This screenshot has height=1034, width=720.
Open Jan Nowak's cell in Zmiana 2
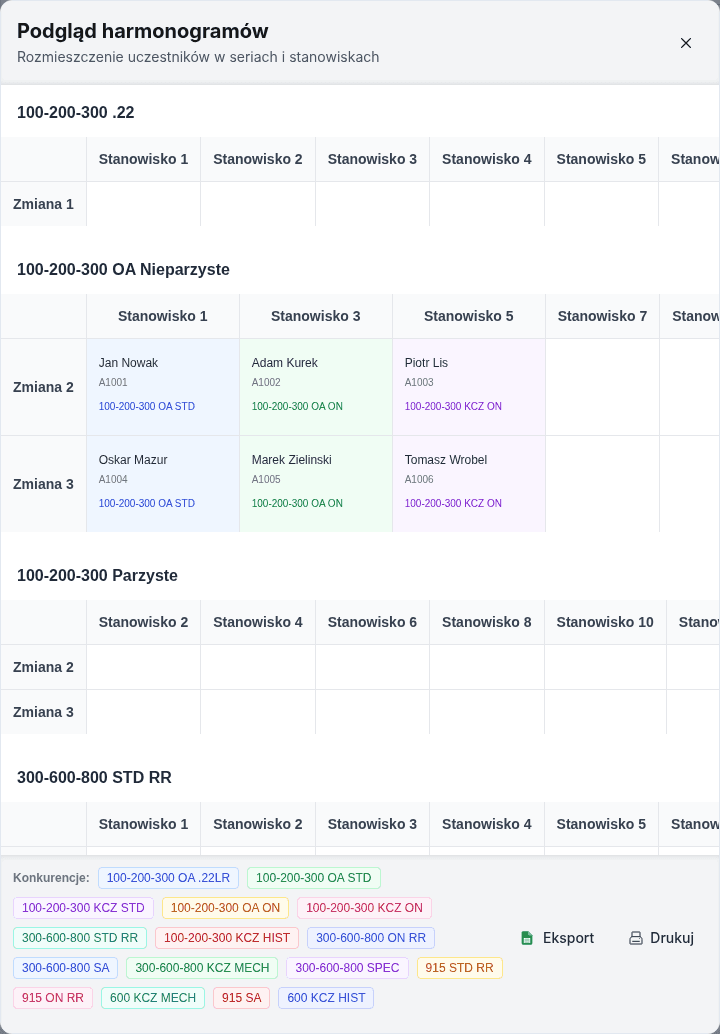[x=163, y=387]
